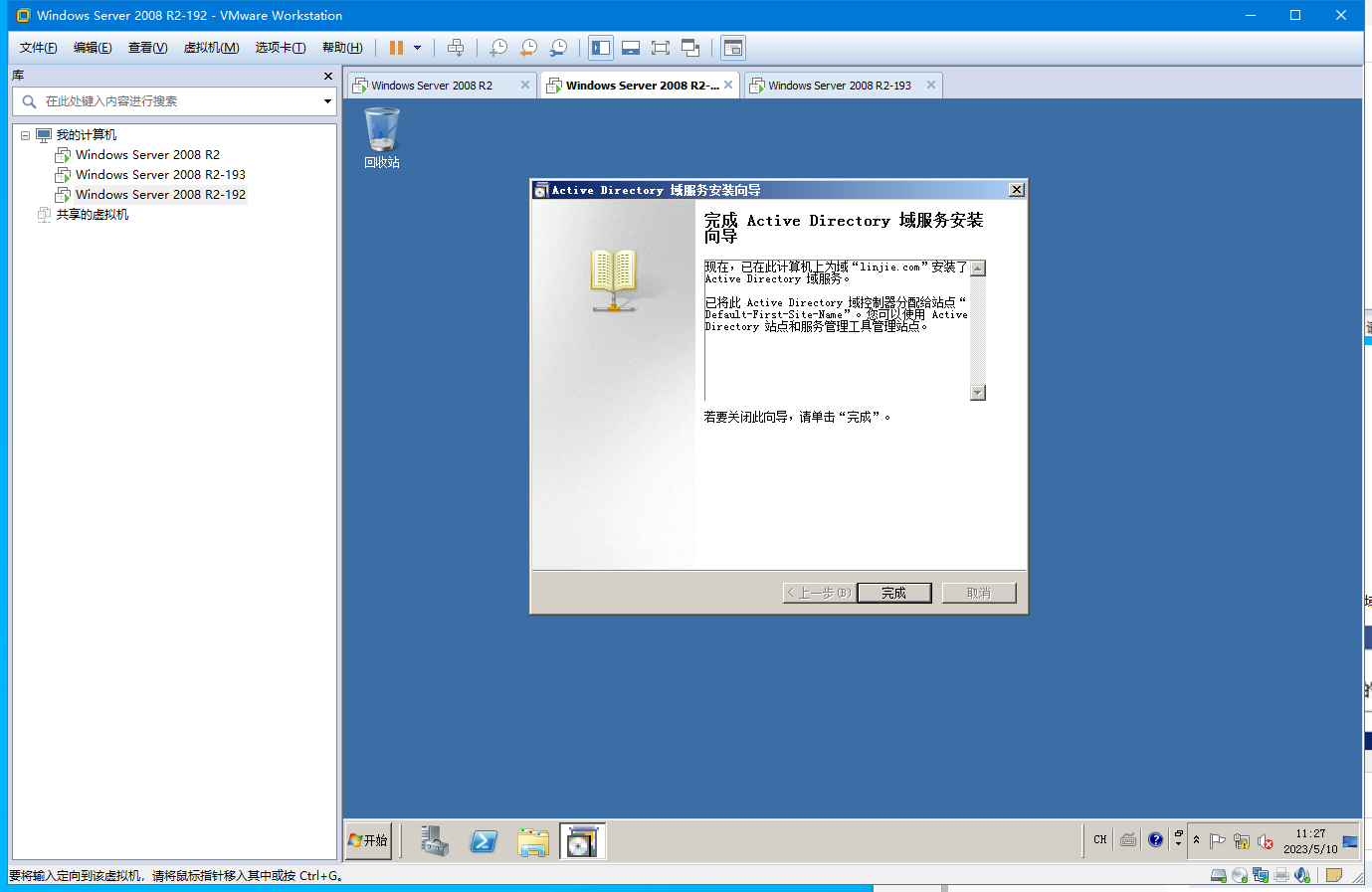The image size is (1372, 892).
Task: Toggle the library sidebar view
Action: pyautogui.click(x=601, y=48)
